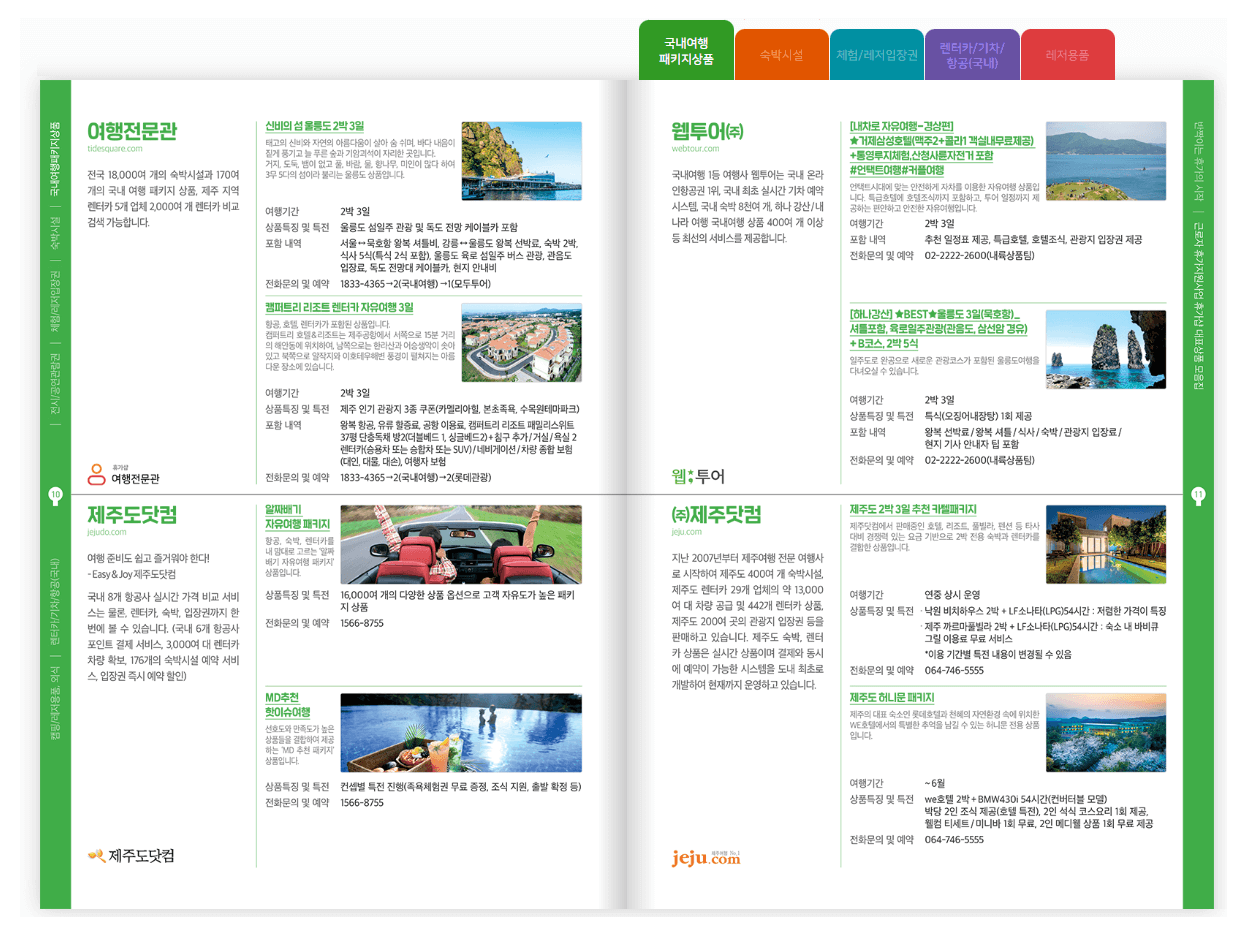The image size is (1258, 938).
Task: Click the jeju.com URL under ㈜제주닷컴
Action: (x=688, y=534)
